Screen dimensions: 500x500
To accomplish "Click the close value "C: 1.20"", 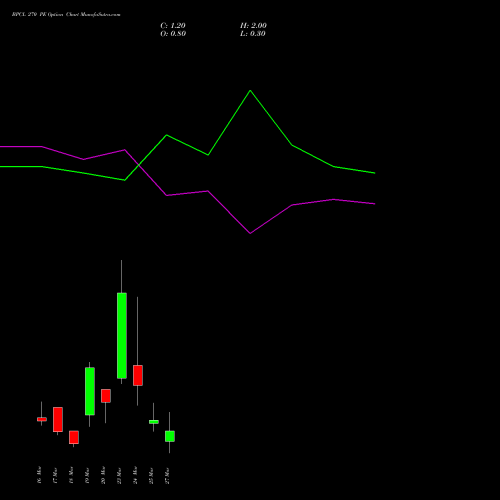I will [173, 26].
